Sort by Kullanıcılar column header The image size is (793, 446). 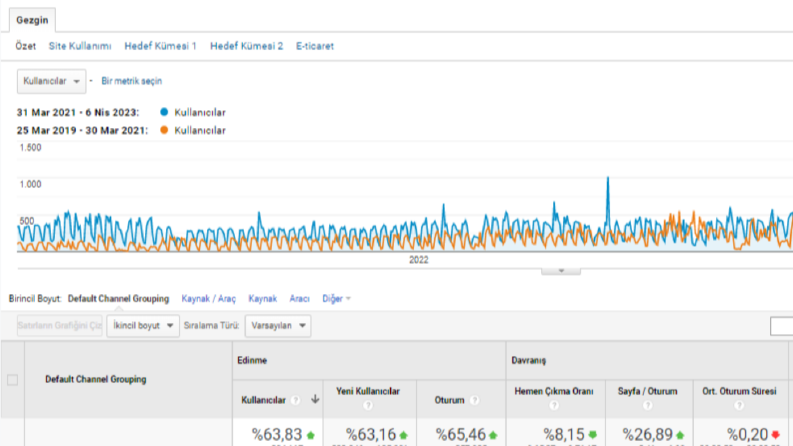[263, 400]
